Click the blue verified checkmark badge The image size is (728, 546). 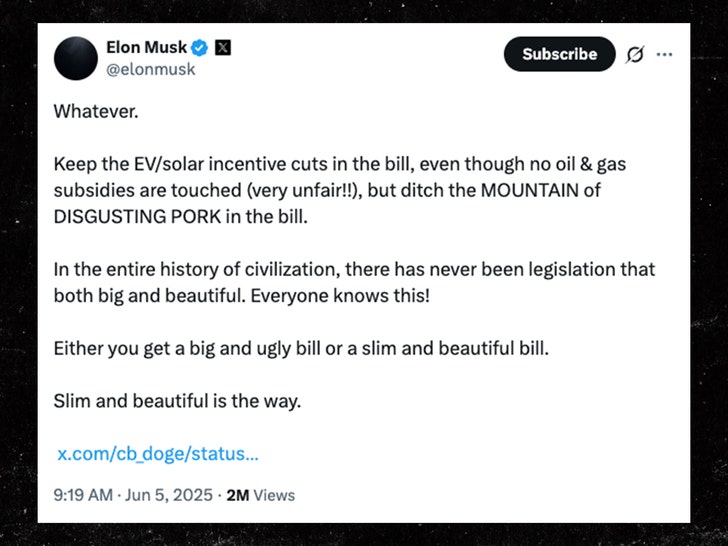(199, 47)
